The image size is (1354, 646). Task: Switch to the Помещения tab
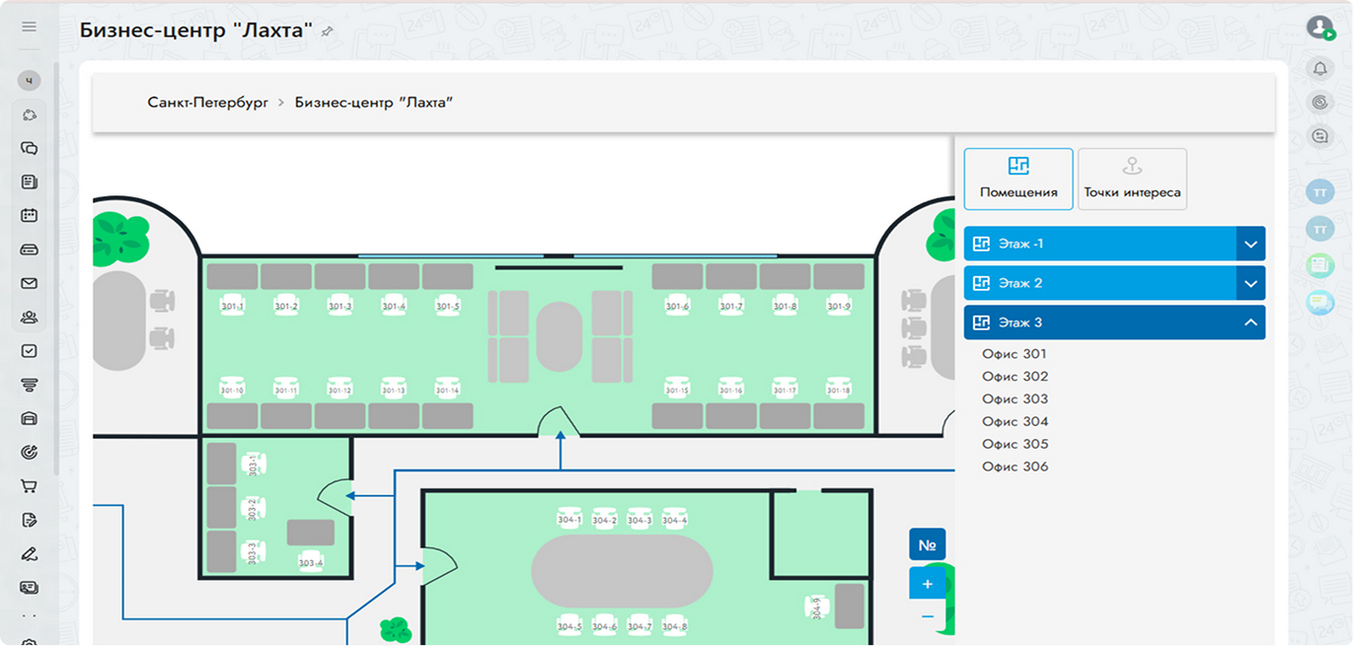[1018, 179]
